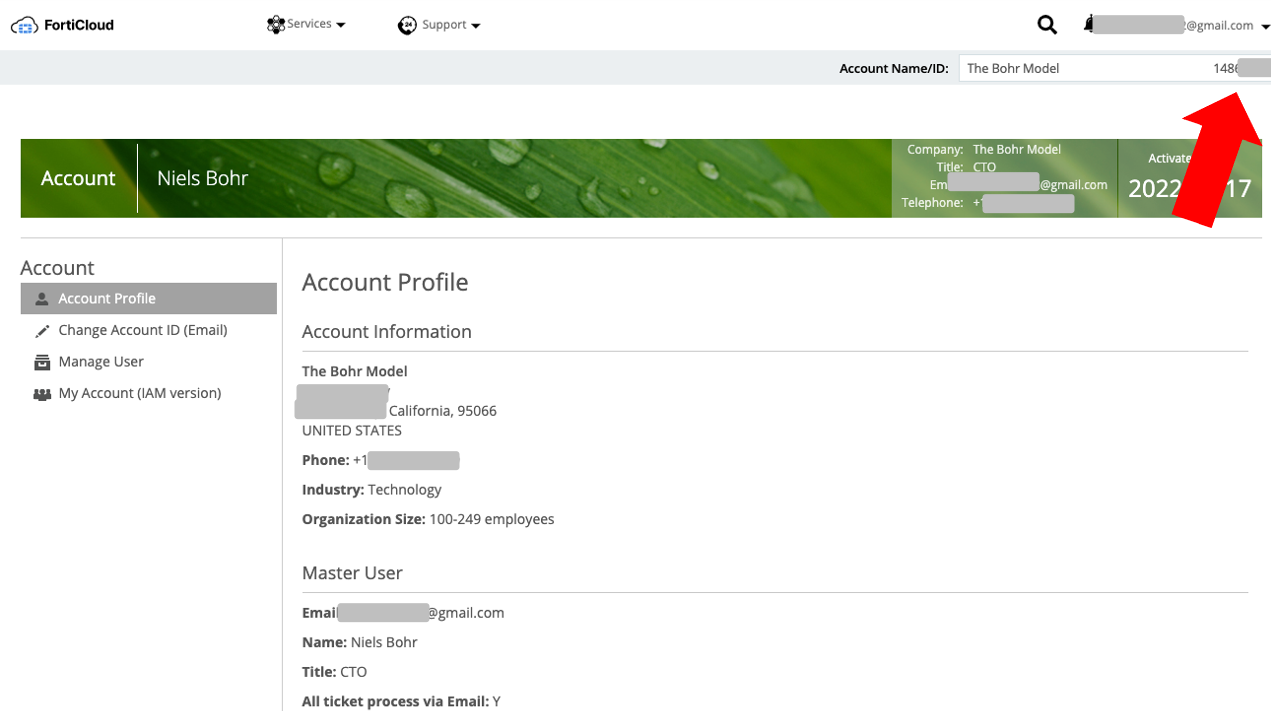This screenshot has width=1271, height=711.
Task: Click the bell icon near the account email
Action: (1087, 24)
